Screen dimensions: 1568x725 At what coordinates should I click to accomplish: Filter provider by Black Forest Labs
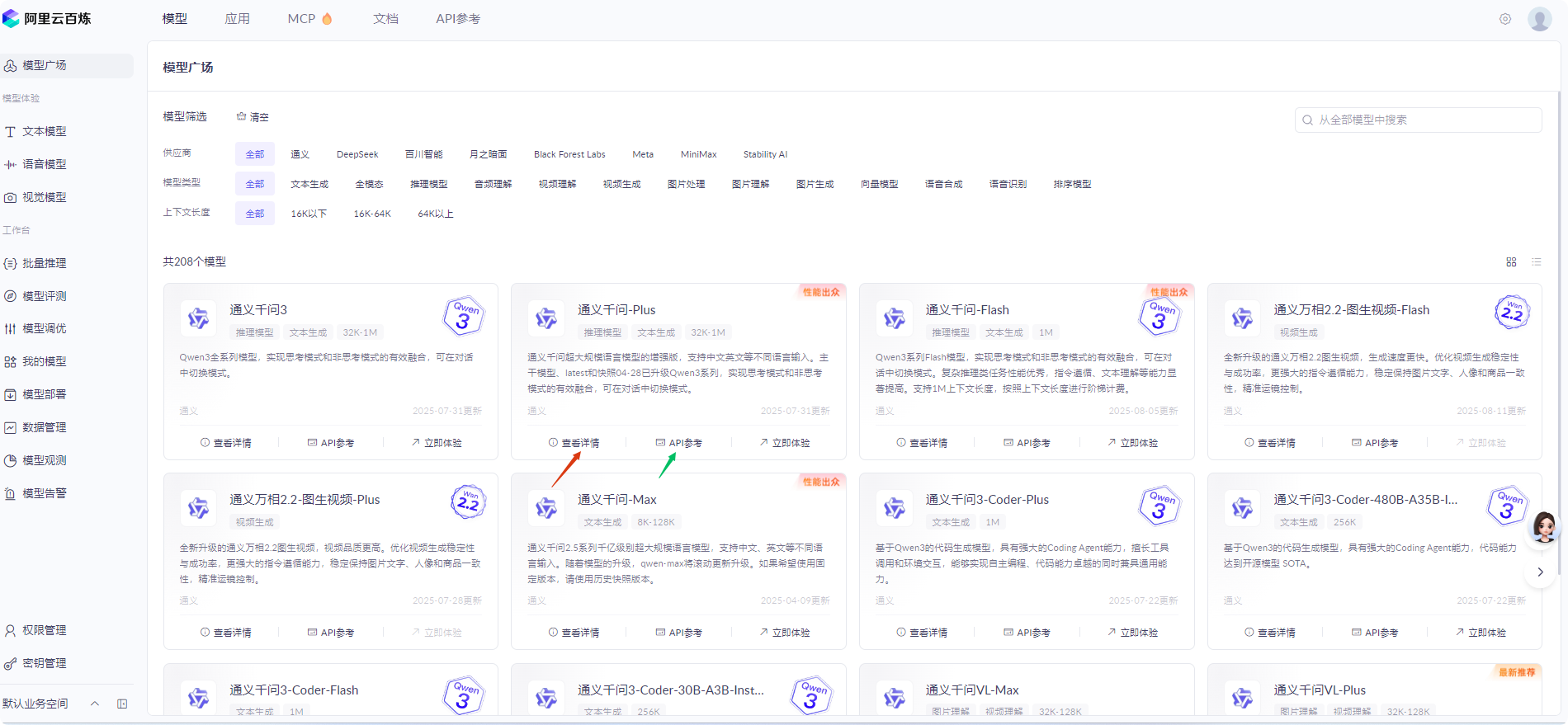tap(569, 154)
